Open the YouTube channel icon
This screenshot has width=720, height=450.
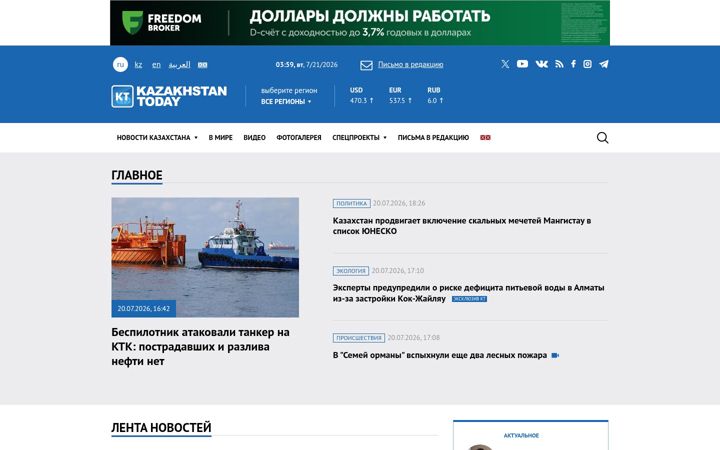[x=522, y=64]
